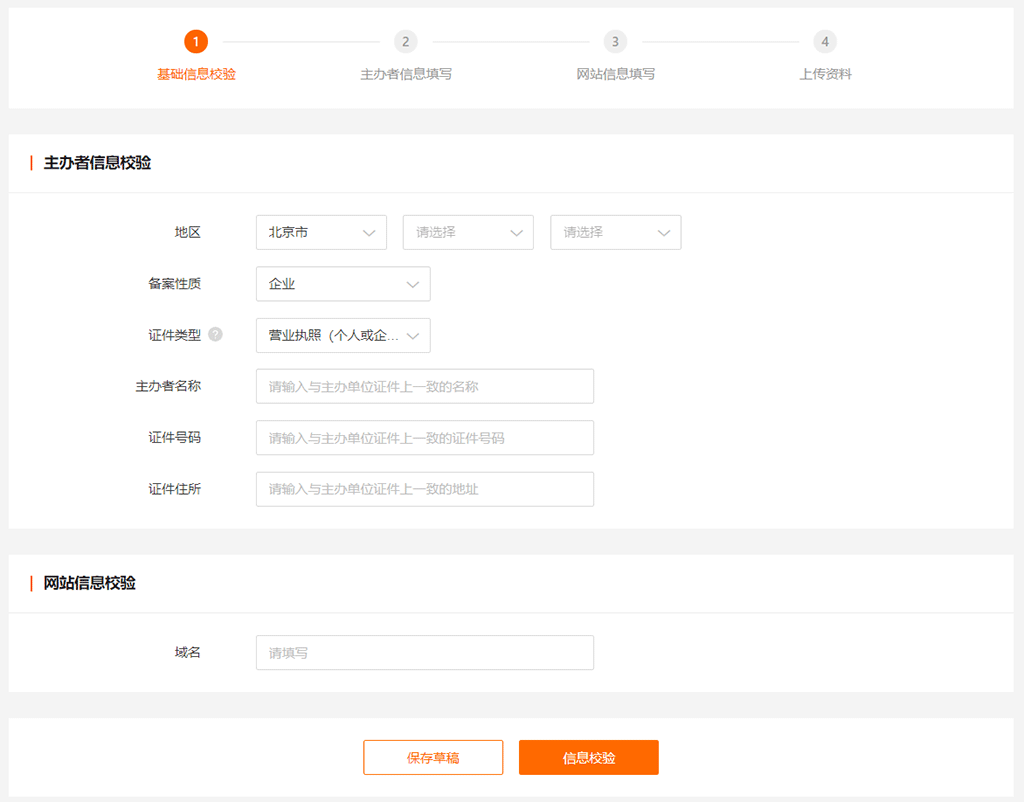Go to 主办者信息填写 step label
This screenshot has width=1024, height=802.
[405, 74]
